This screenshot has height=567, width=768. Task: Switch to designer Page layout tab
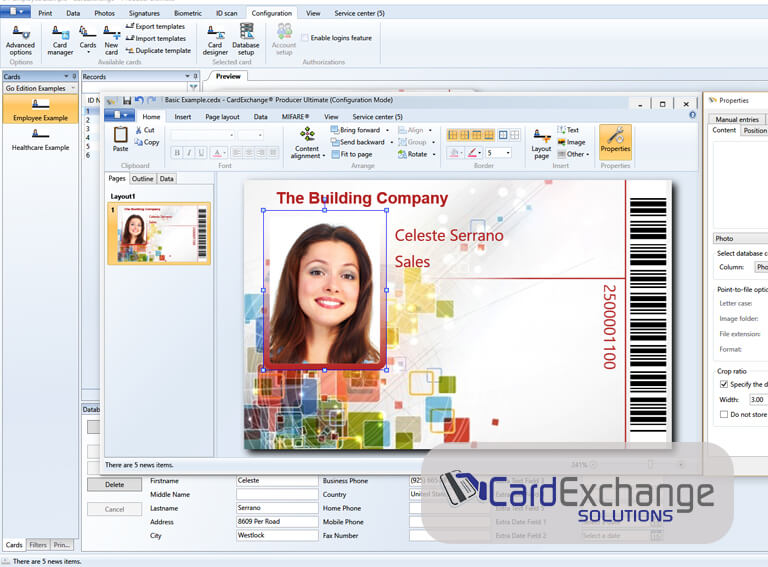click(222, 117)
